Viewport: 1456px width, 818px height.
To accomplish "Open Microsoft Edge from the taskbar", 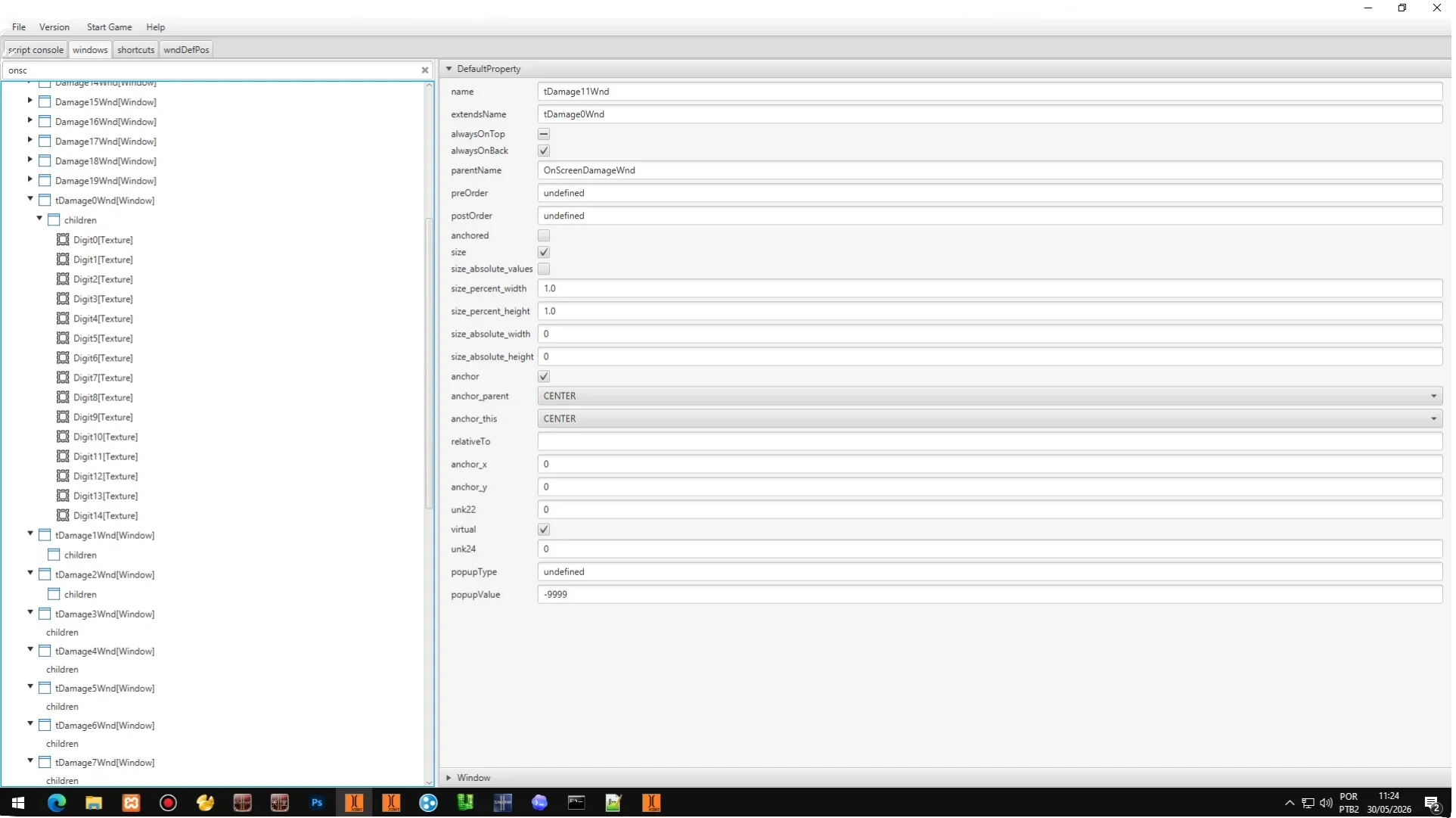I will click(x=57, y=803).
